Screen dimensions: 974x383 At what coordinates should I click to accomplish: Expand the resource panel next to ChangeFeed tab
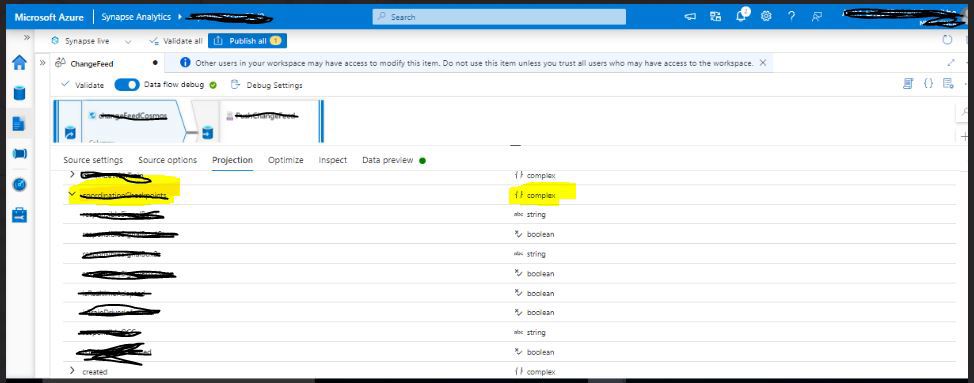(x=42, y=63)
